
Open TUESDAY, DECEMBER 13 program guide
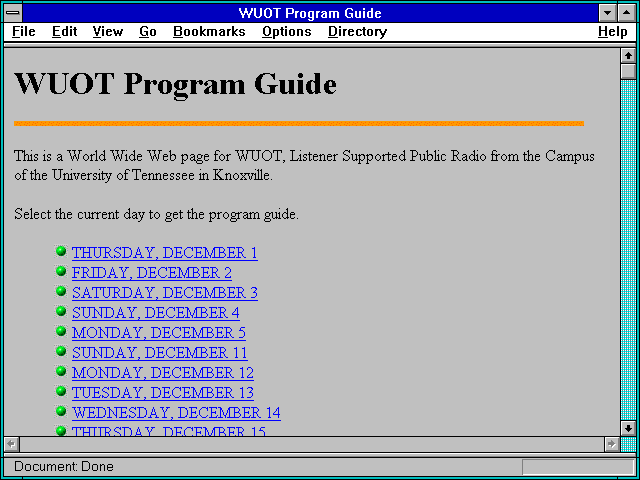(163, 393)
